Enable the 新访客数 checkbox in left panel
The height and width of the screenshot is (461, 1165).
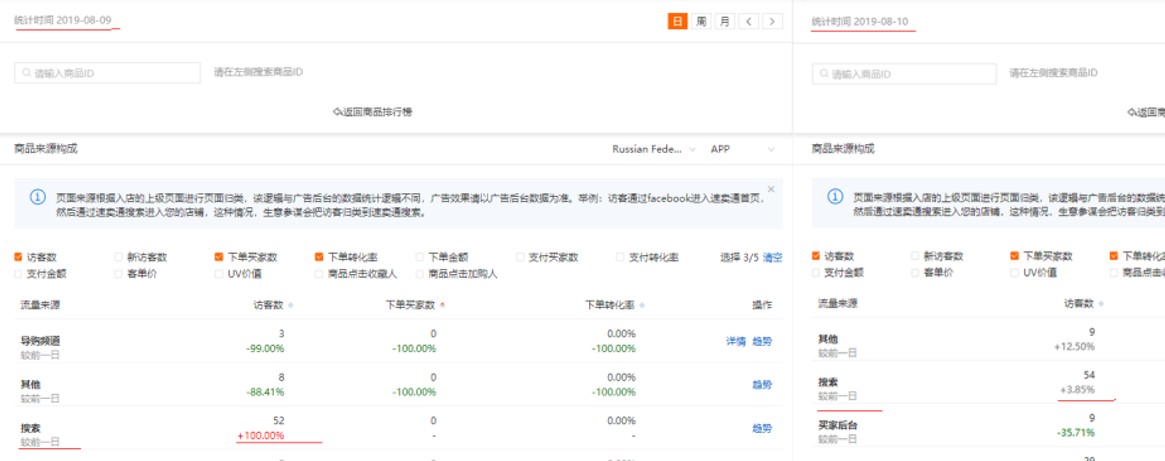pos(120,257)
